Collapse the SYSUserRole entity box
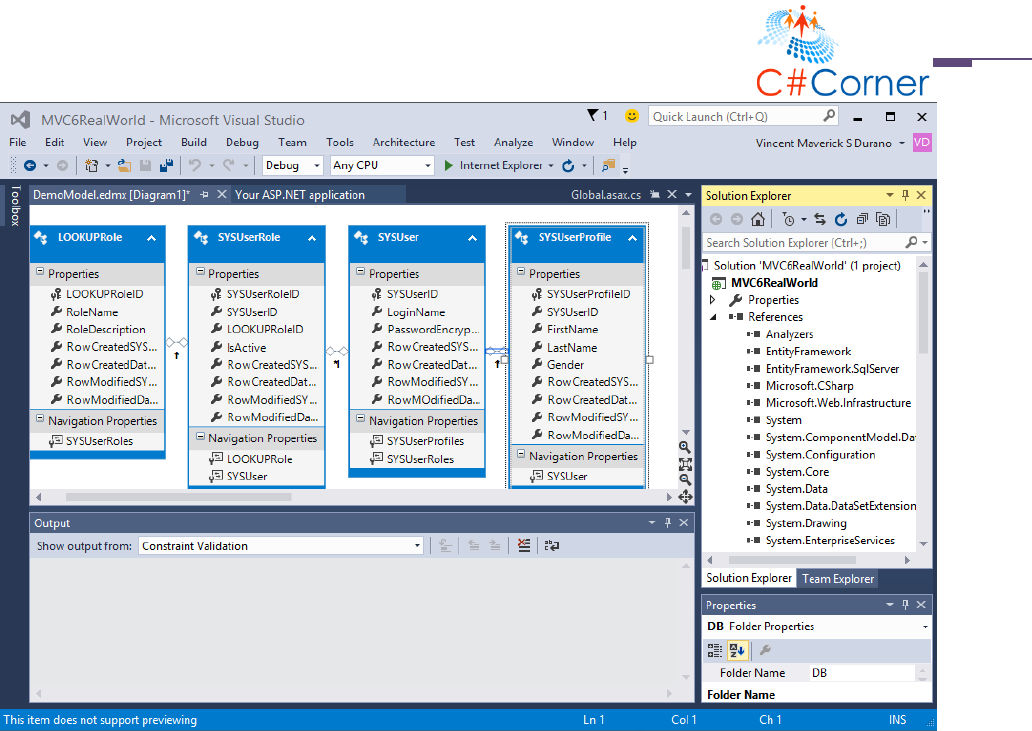1032x731 pixels. pos(312,238)
